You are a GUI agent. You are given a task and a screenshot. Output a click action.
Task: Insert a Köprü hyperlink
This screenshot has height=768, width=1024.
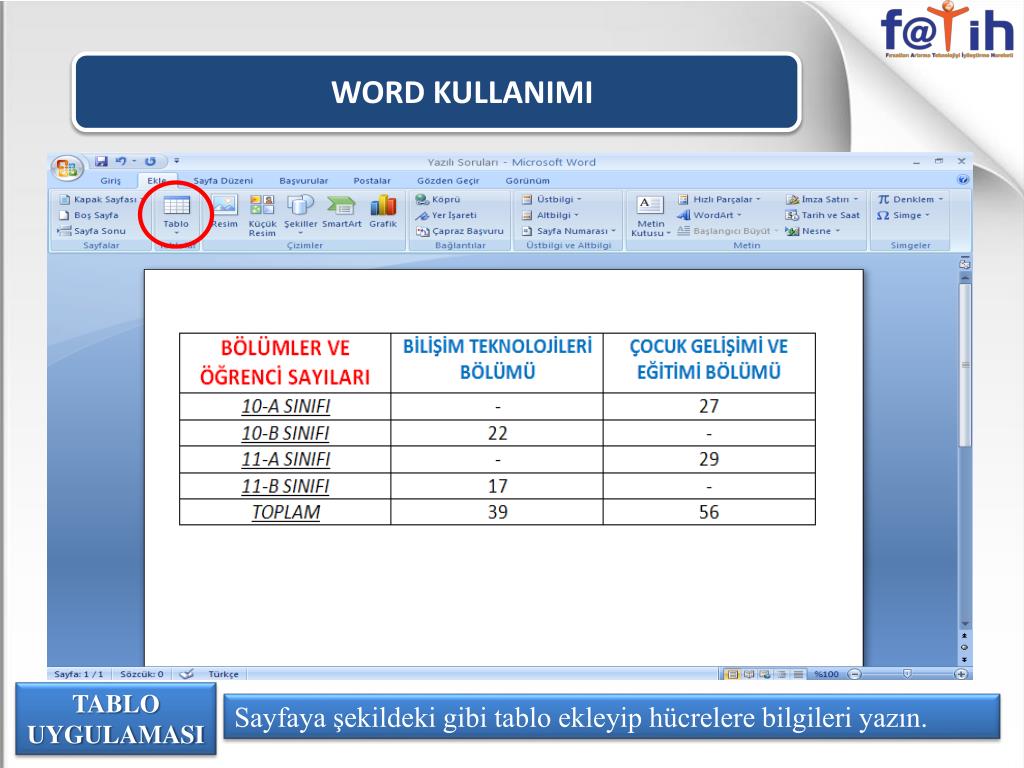(438, 199)
